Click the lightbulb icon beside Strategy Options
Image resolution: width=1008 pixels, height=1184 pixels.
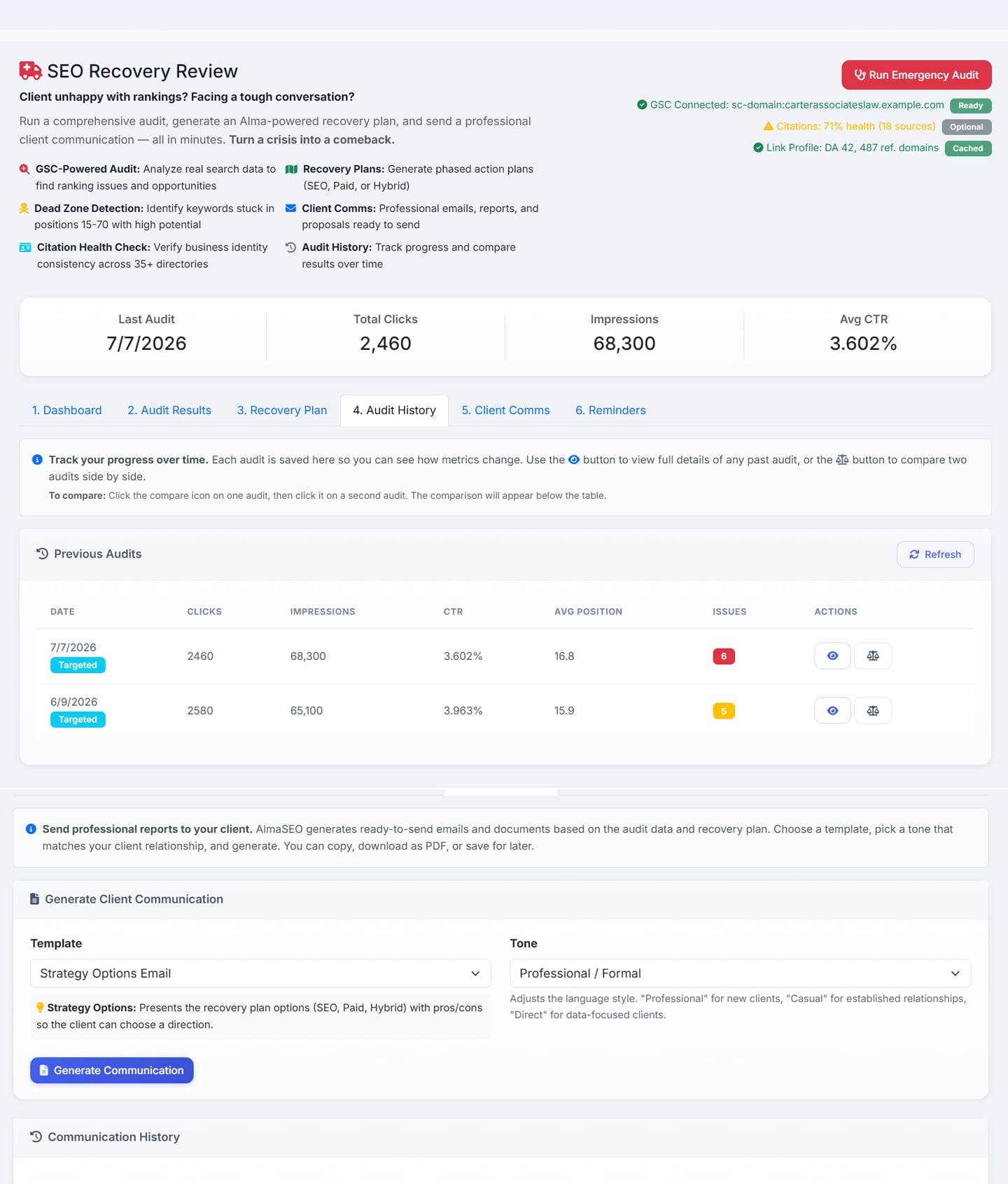[x=41, y=1008]
